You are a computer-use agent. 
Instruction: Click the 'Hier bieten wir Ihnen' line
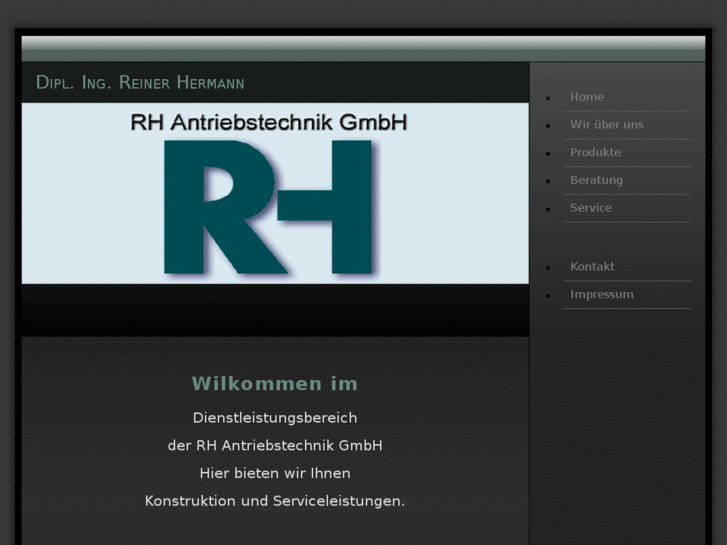click(275, 474)
